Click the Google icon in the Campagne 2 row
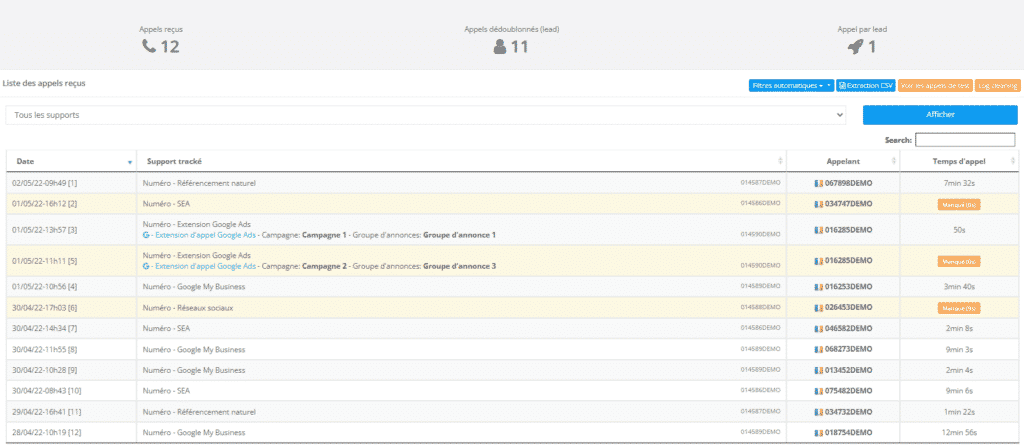Image resolution: width=1024 pixels, height=447 pixels. [146, 266]
